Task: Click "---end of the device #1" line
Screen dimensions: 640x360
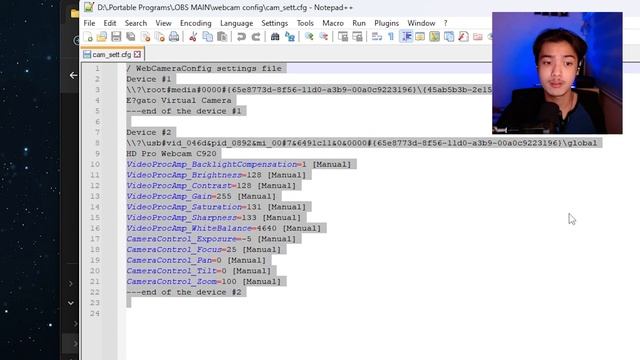Action: pos(184,111)
